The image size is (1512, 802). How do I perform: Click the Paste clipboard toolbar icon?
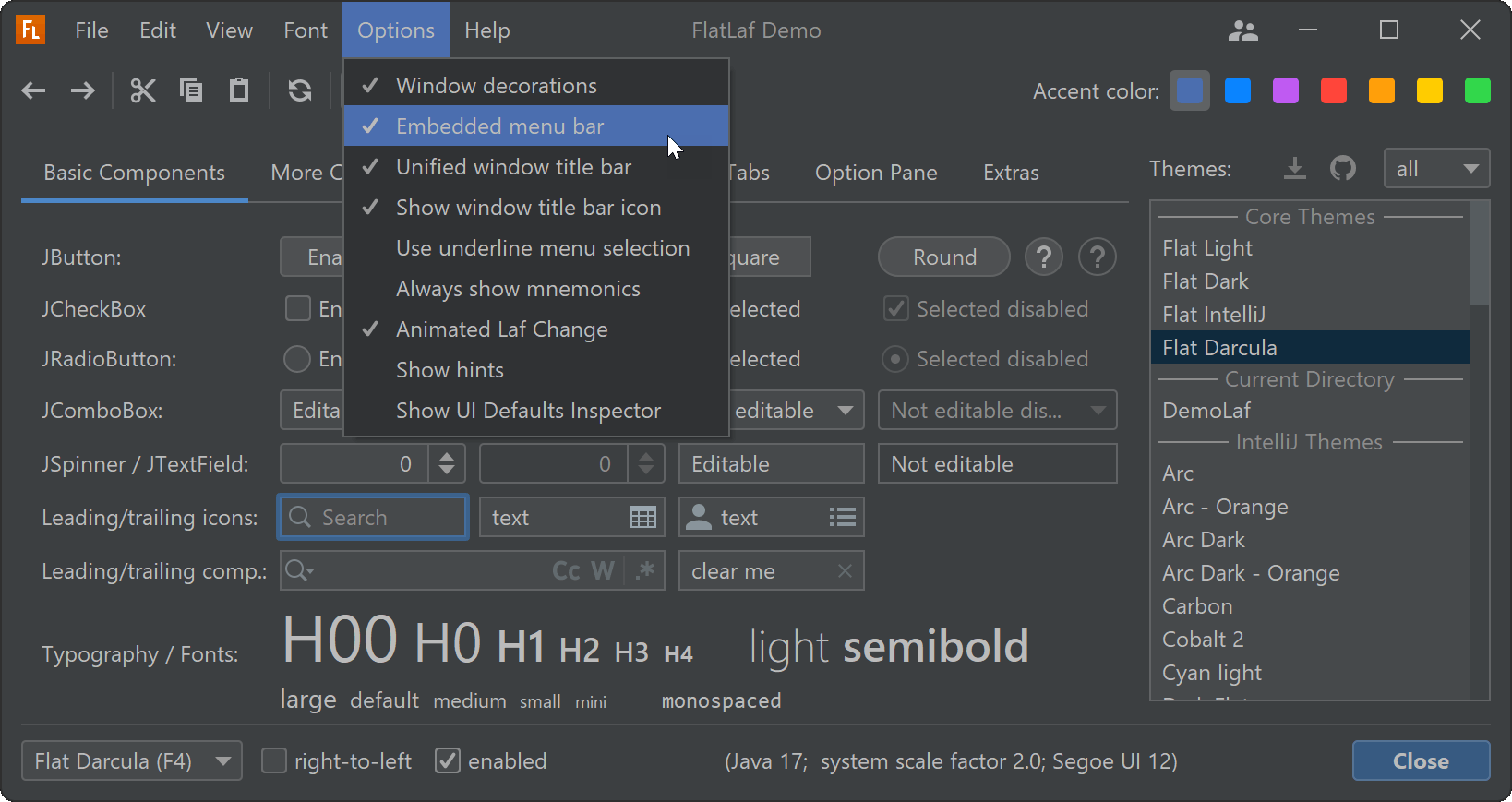239,90
